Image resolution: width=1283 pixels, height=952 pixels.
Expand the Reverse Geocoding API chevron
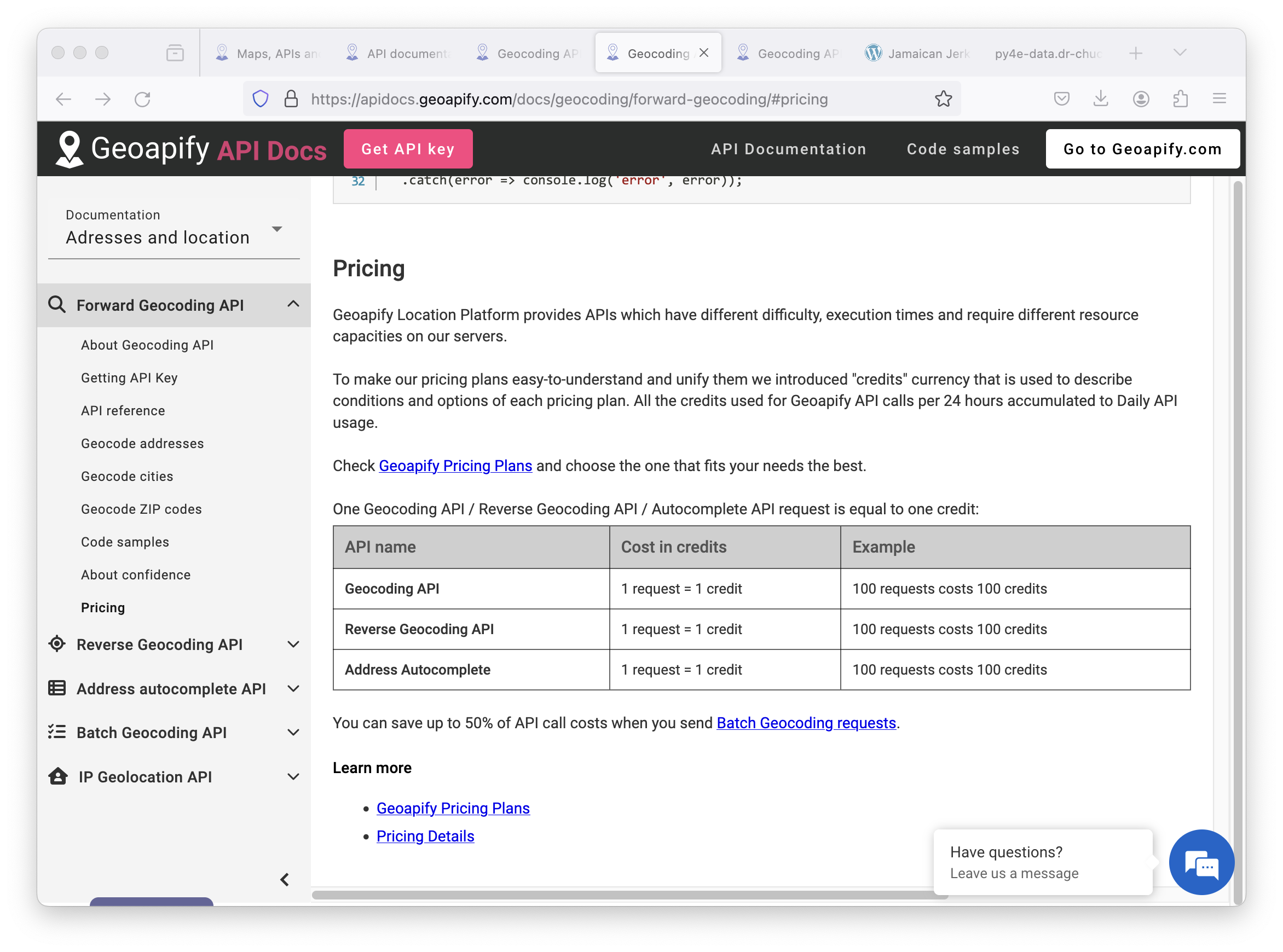(x=293, y=645)
